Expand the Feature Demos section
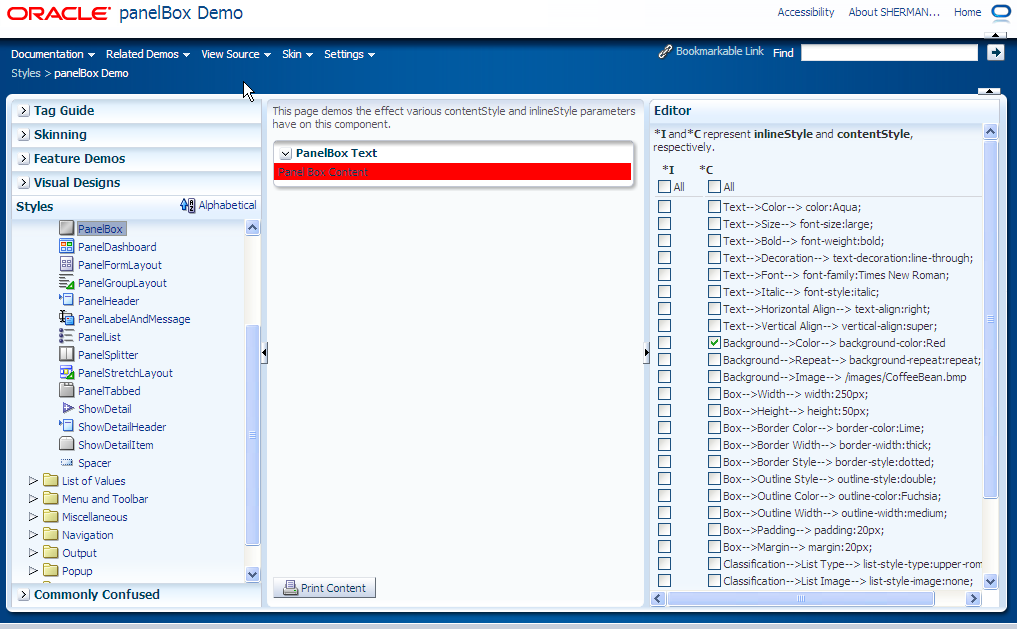 [23, 159]
